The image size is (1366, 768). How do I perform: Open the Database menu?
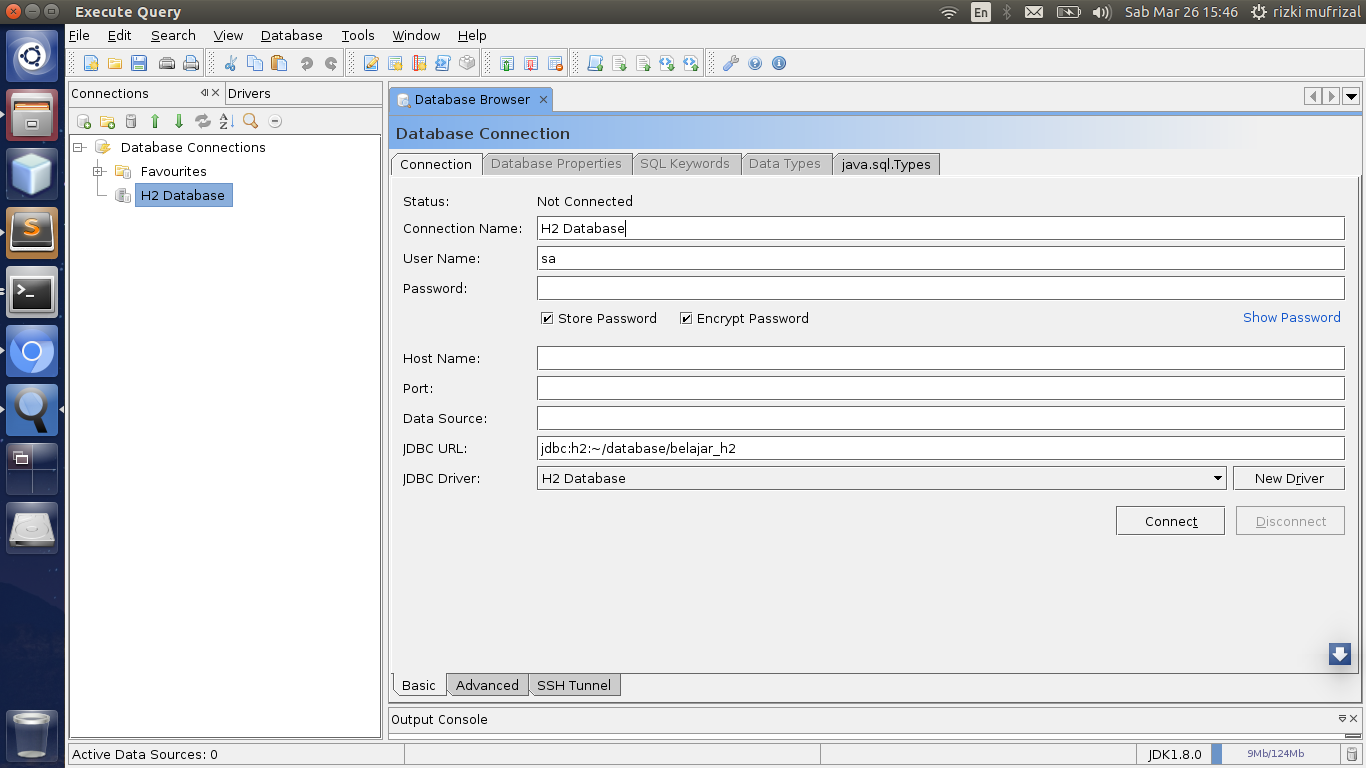click(x=291, y=35)
